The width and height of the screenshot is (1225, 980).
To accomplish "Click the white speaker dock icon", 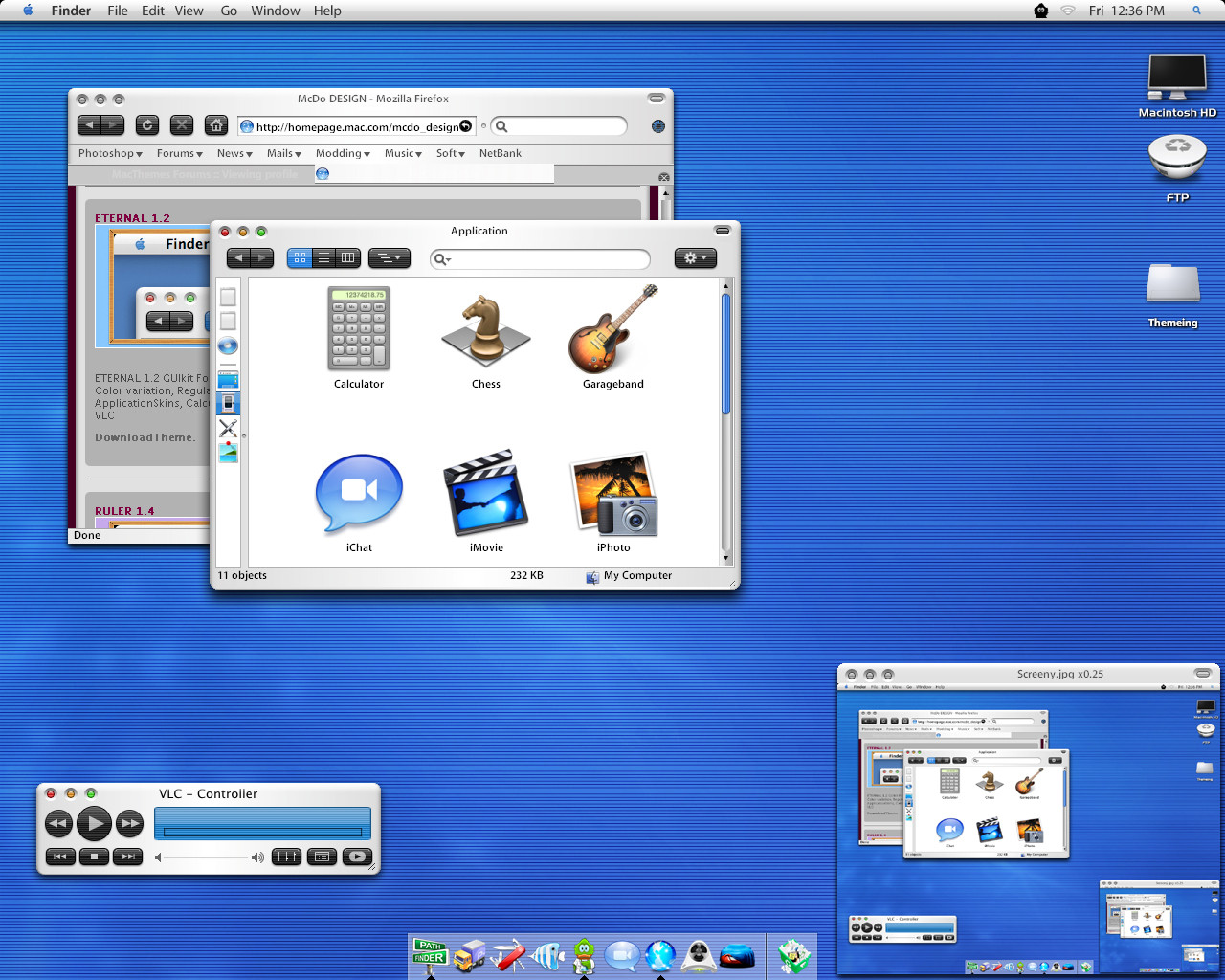I will coord(699,955).
